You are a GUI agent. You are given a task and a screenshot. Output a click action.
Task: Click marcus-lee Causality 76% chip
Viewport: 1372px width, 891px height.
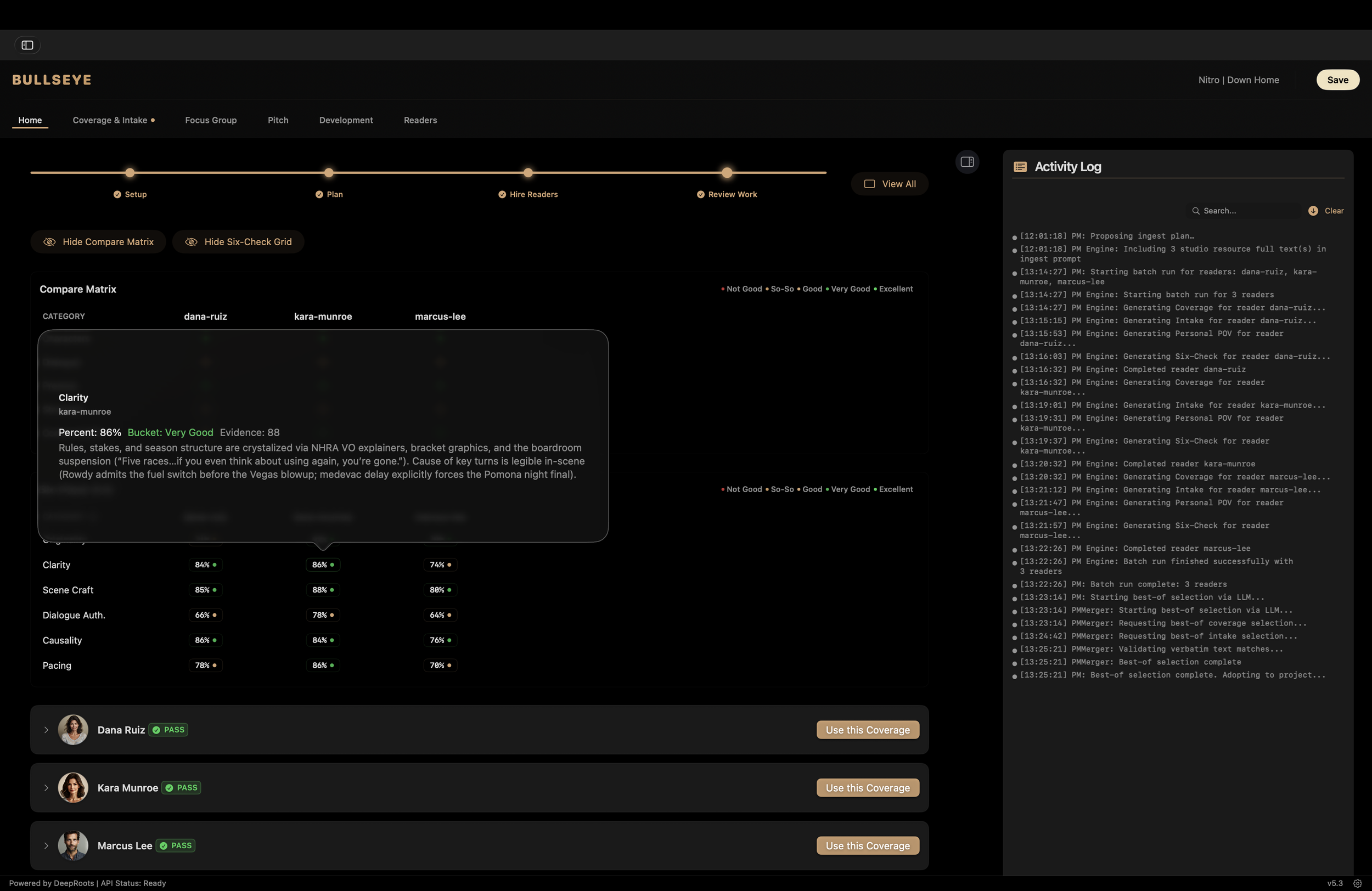pyautogui.click(x=441, y=640)
